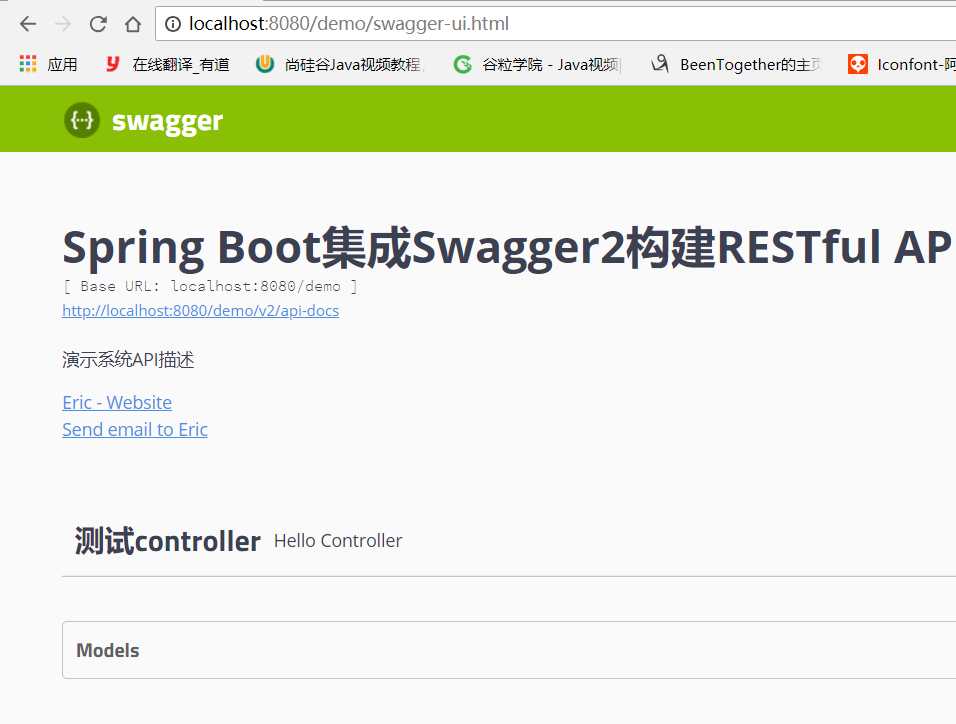956x724 pixels.
Task: Open 在线翻译_有道 bookmark
Action: point(180,64)
